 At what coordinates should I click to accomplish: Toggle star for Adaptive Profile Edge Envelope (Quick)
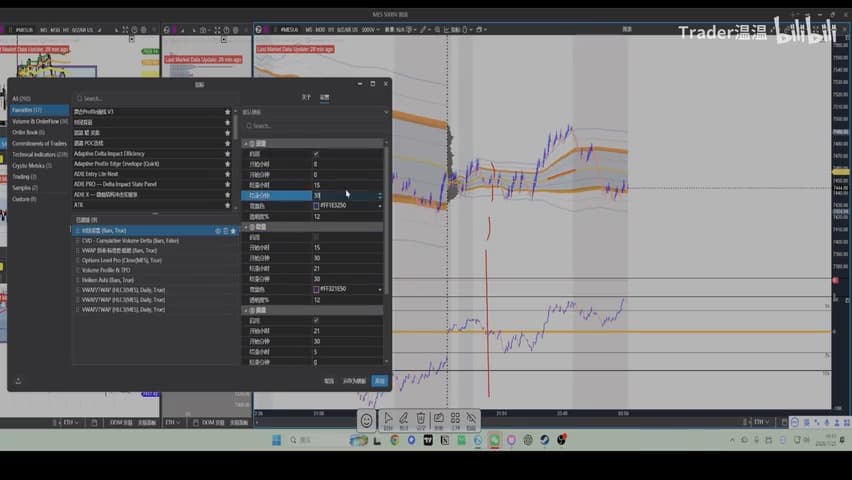click(x=228, y=164)
